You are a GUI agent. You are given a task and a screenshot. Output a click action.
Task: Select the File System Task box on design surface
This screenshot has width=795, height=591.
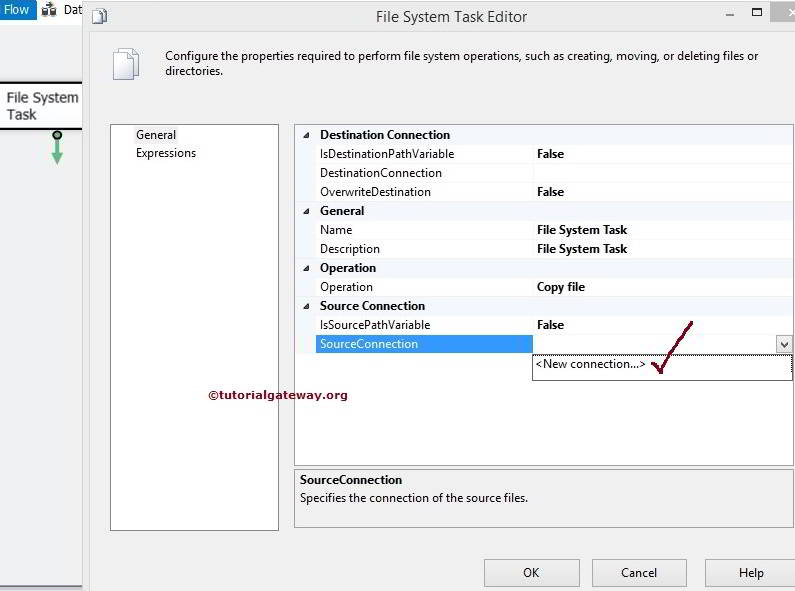(41, 106)
